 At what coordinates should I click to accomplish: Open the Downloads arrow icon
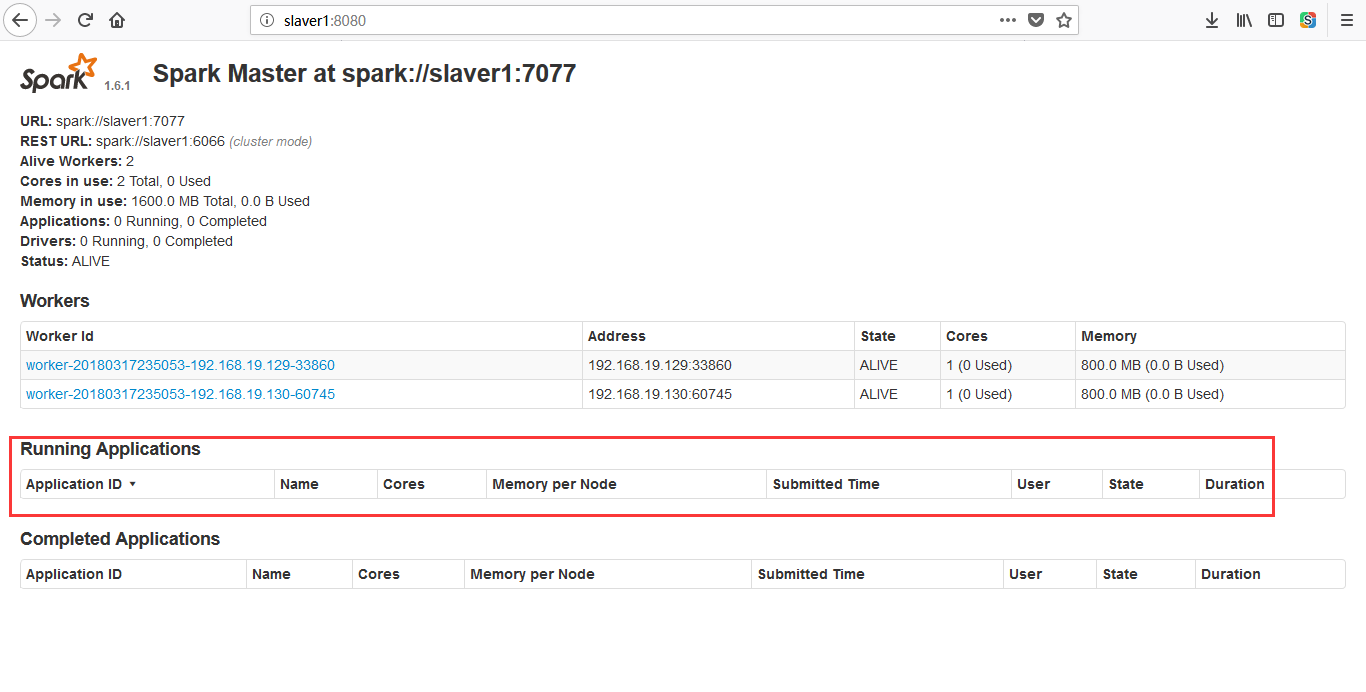1212,20
